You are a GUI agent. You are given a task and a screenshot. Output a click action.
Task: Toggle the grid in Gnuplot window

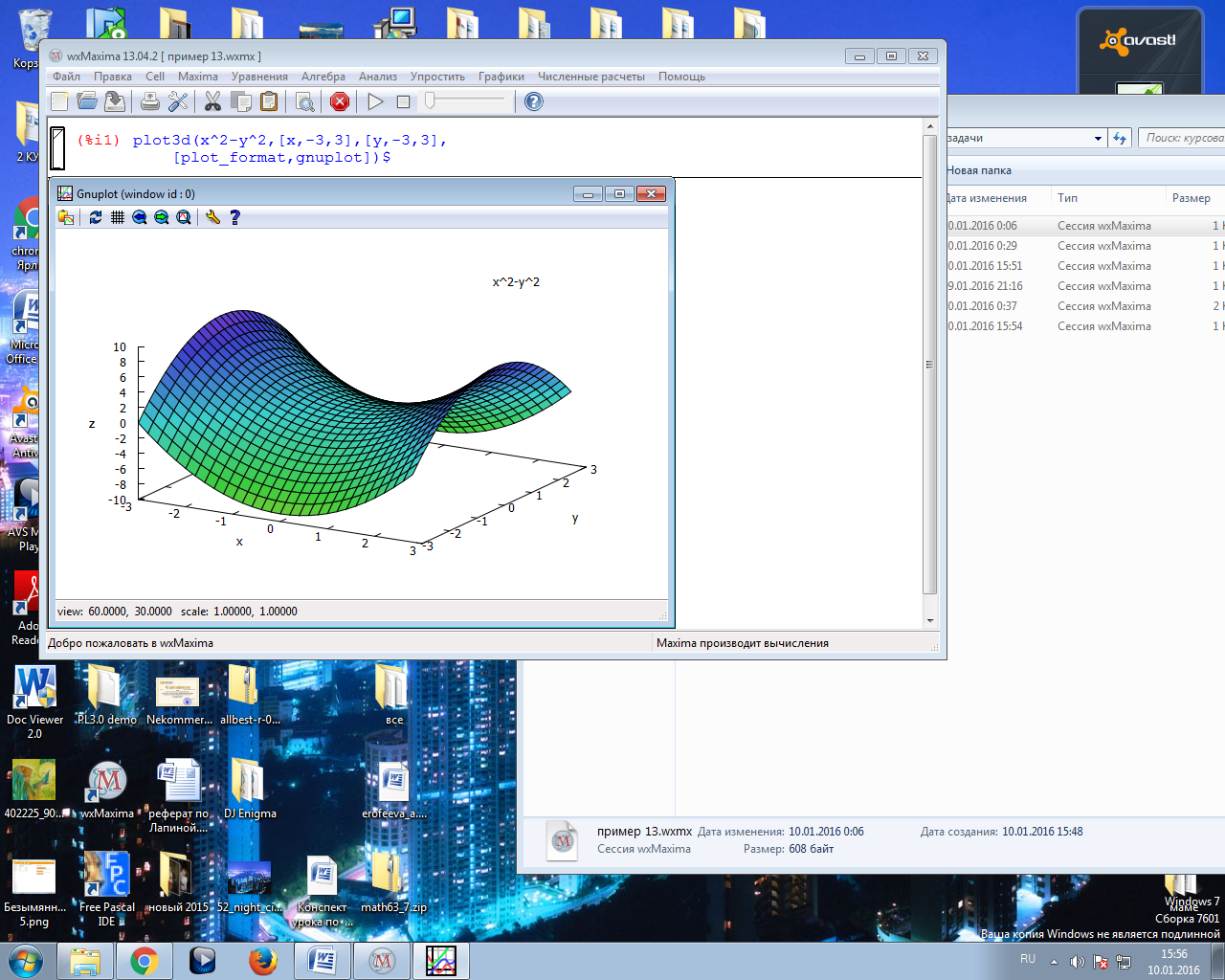click(118, 217)
